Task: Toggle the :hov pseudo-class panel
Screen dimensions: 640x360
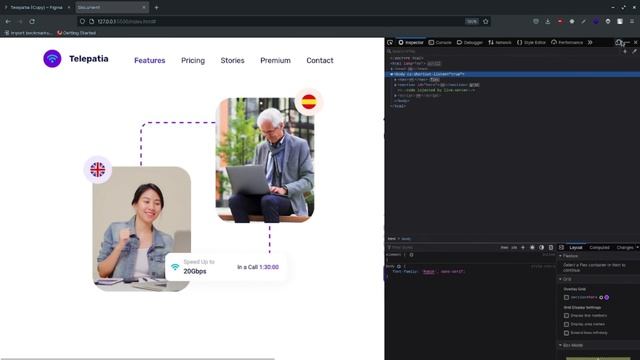Action: 504,247
